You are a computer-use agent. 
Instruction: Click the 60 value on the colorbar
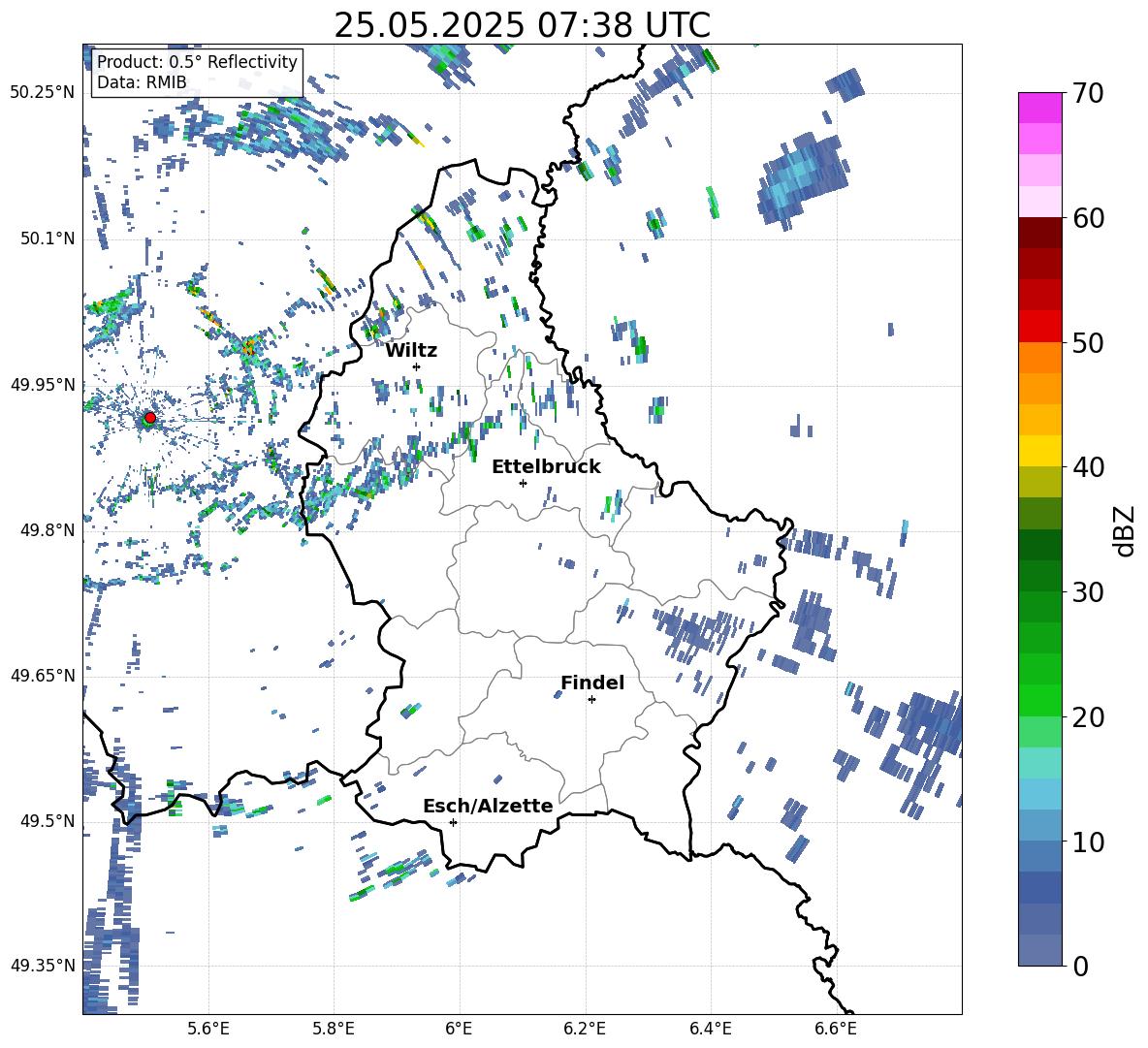point(1087,218)
